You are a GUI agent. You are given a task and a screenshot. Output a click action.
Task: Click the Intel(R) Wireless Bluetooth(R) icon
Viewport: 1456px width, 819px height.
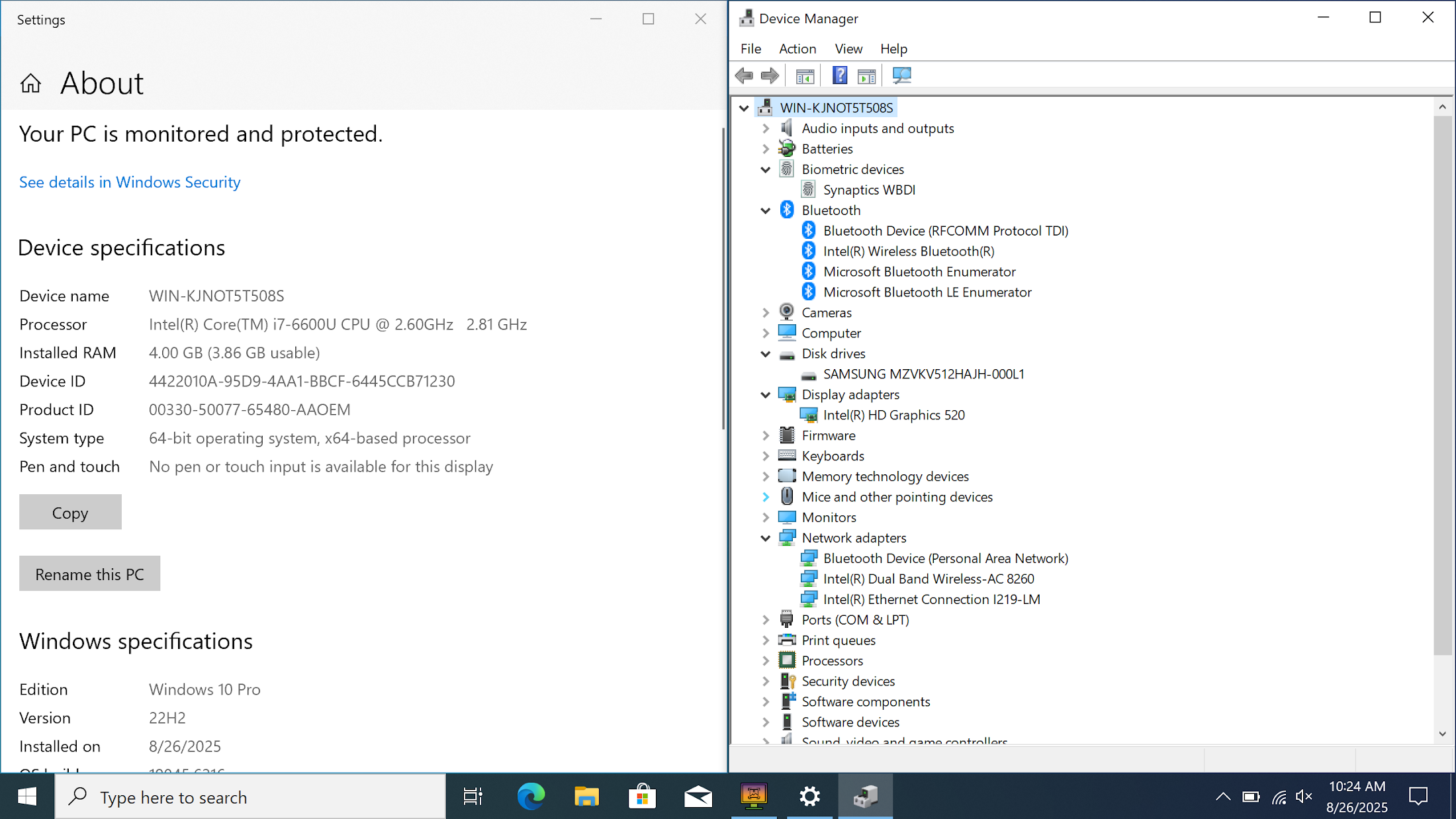(808, 251)
